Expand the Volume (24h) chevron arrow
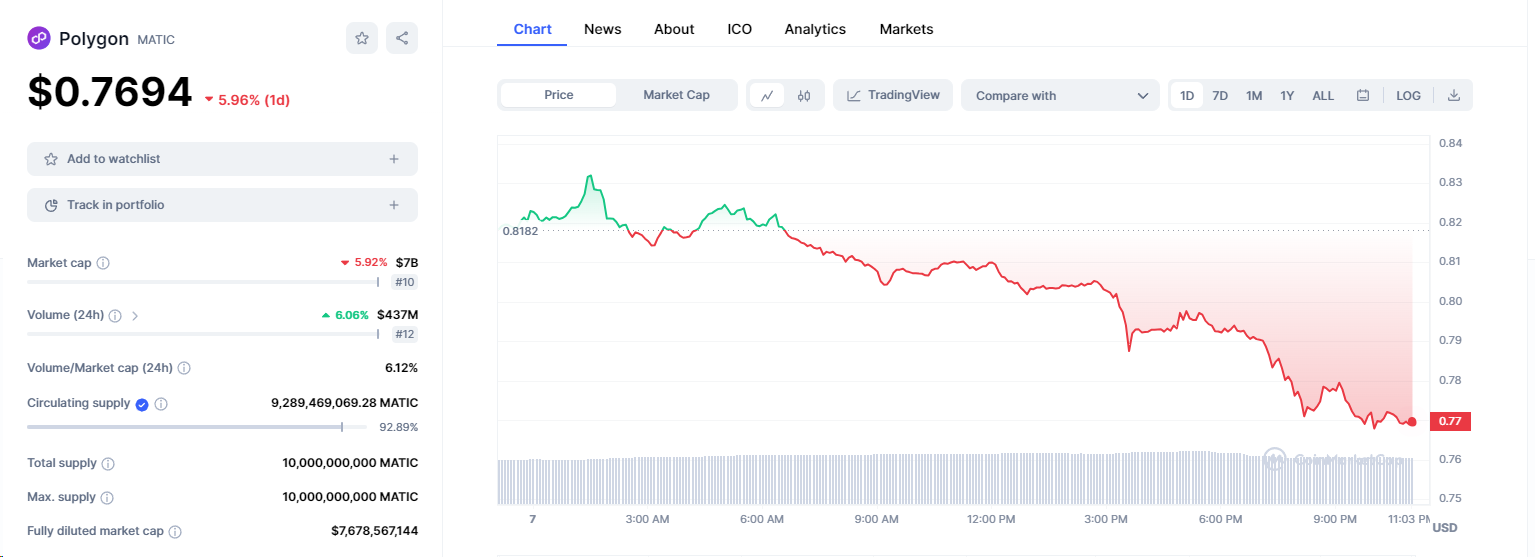Screen dimensions: 1535x557 click(x=135, y=315)
